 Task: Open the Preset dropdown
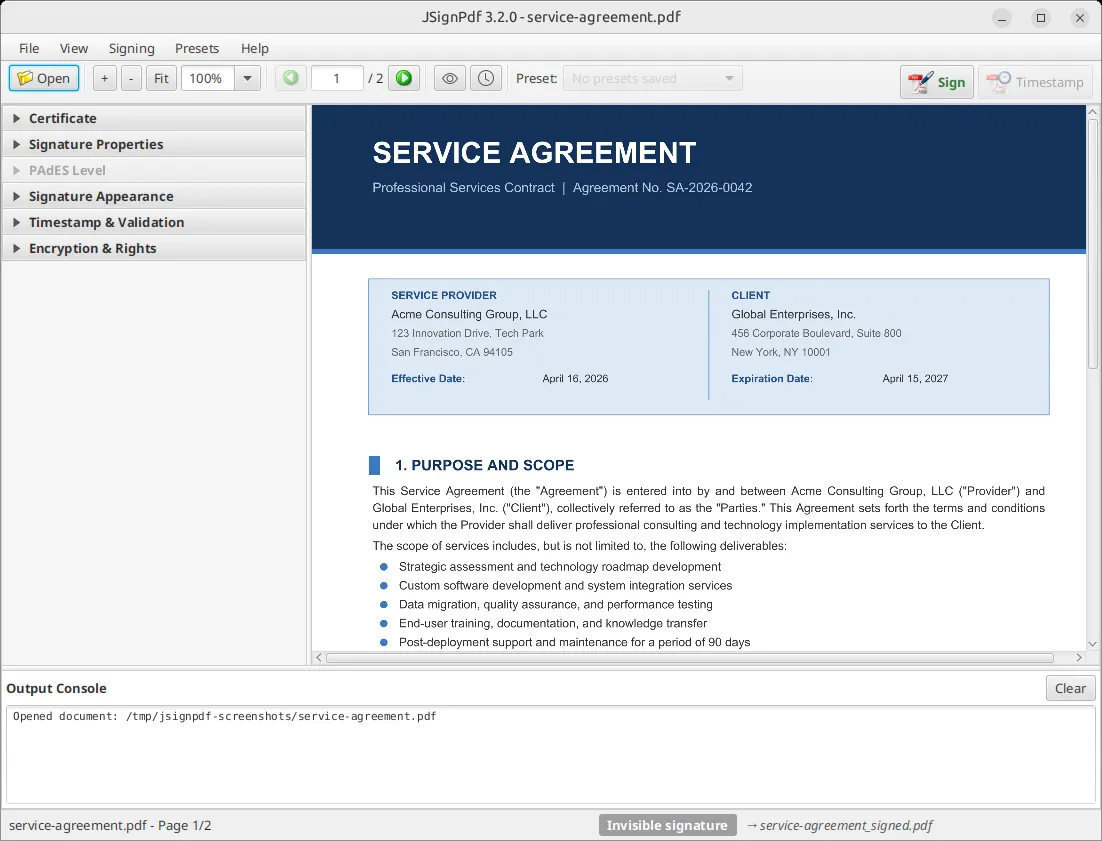click(x=652, y=78)
